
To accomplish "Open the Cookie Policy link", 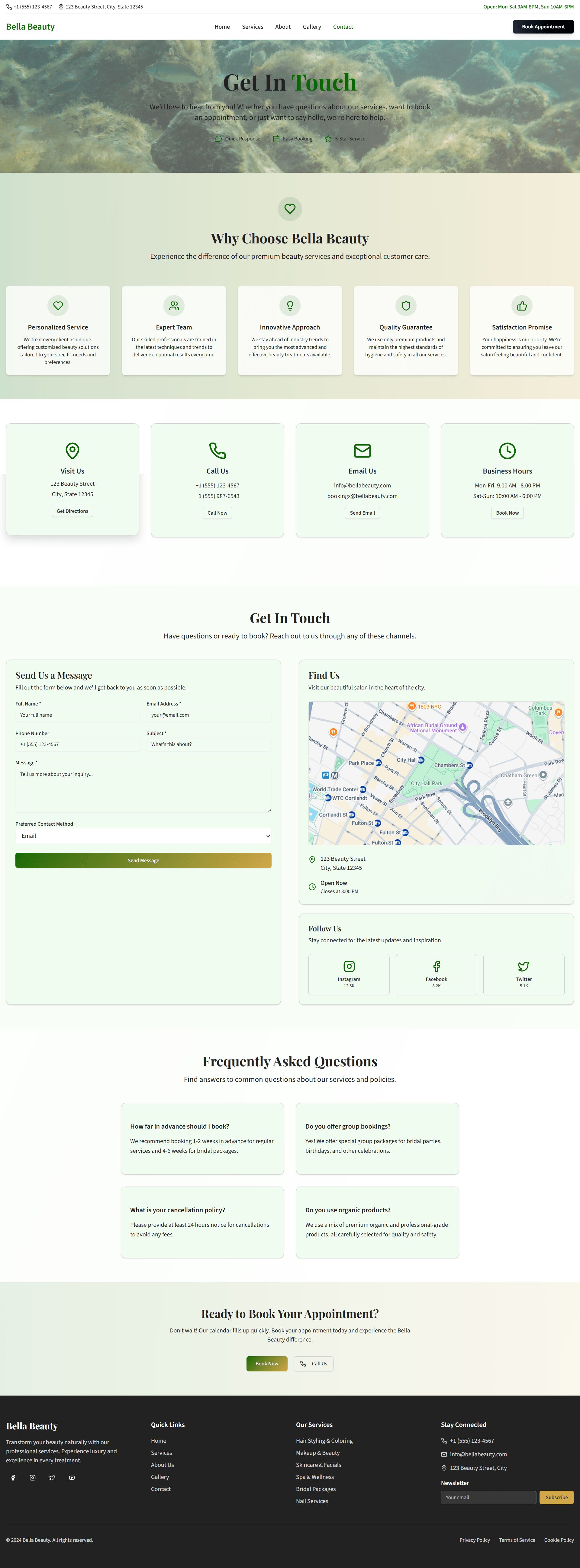I will [x=559, y=1540].
